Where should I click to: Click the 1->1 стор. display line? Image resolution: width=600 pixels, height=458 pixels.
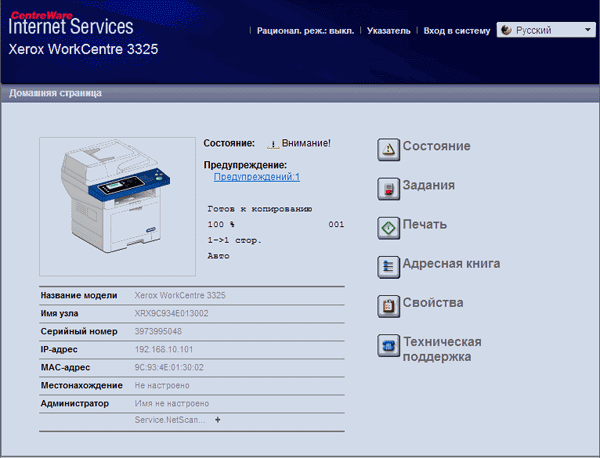pos(234,240)
